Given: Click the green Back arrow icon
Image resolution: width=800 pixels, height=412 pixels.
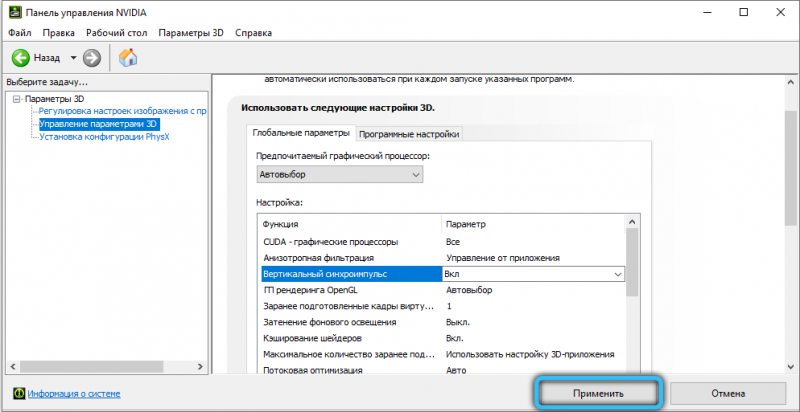Looking at the screenshot, I should (x=21, y=58).
